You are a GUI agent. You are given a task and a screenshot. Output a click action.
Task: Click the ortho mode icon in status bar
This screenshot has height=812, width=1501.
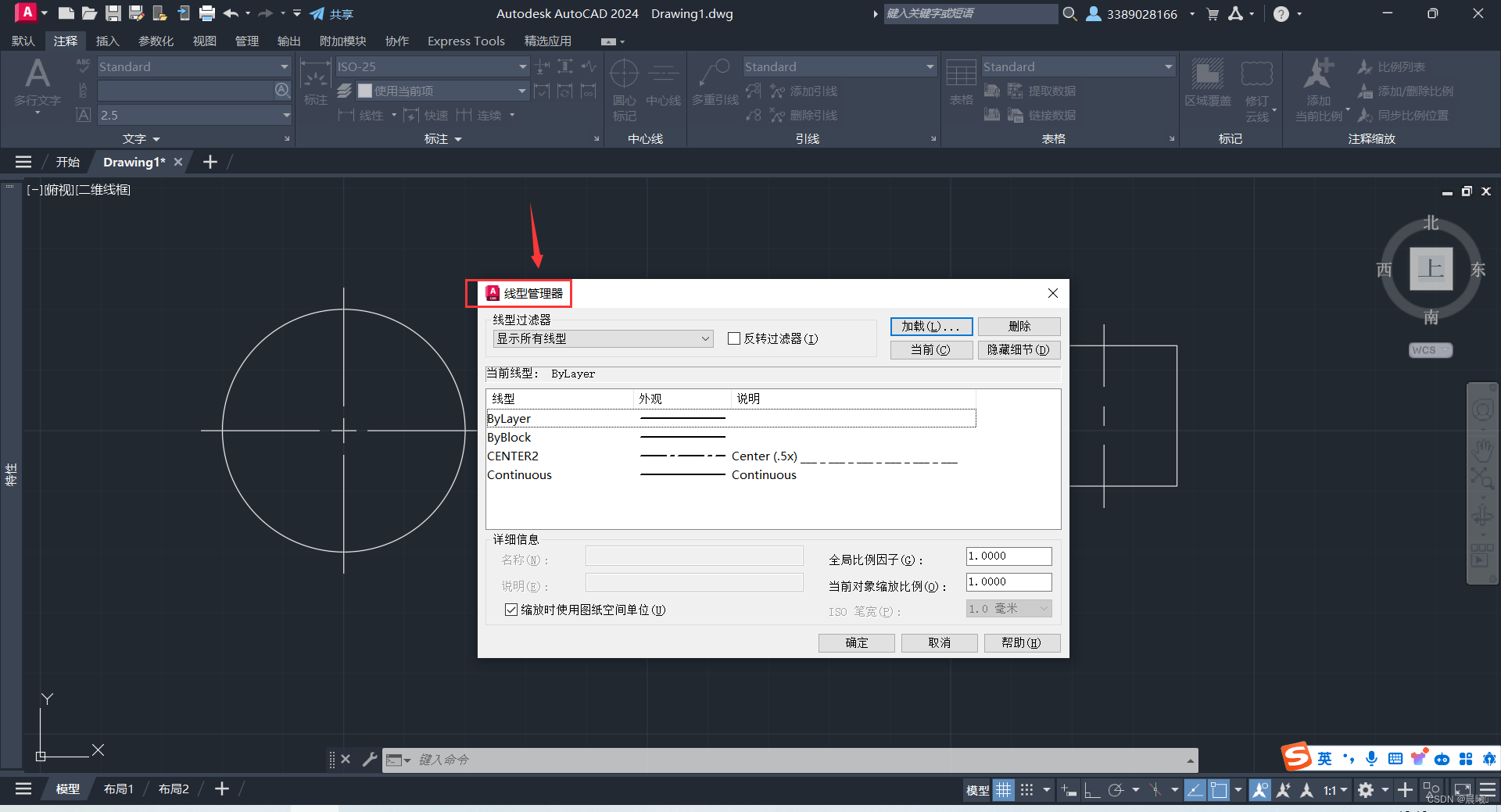(x=1092, y=790)
